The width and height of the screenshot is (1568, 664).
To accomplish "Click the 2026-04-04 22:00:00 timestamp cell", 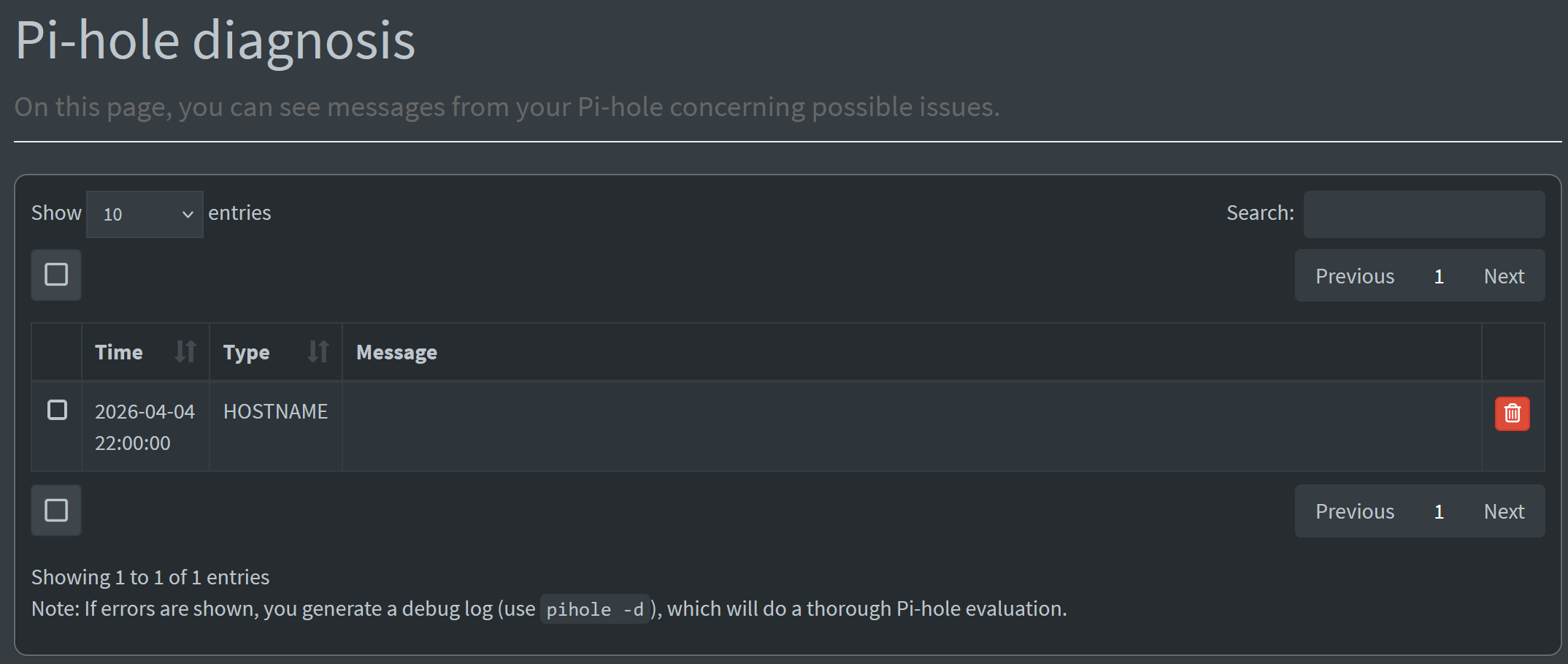I will pyautogui.click(x=145, y=427).
